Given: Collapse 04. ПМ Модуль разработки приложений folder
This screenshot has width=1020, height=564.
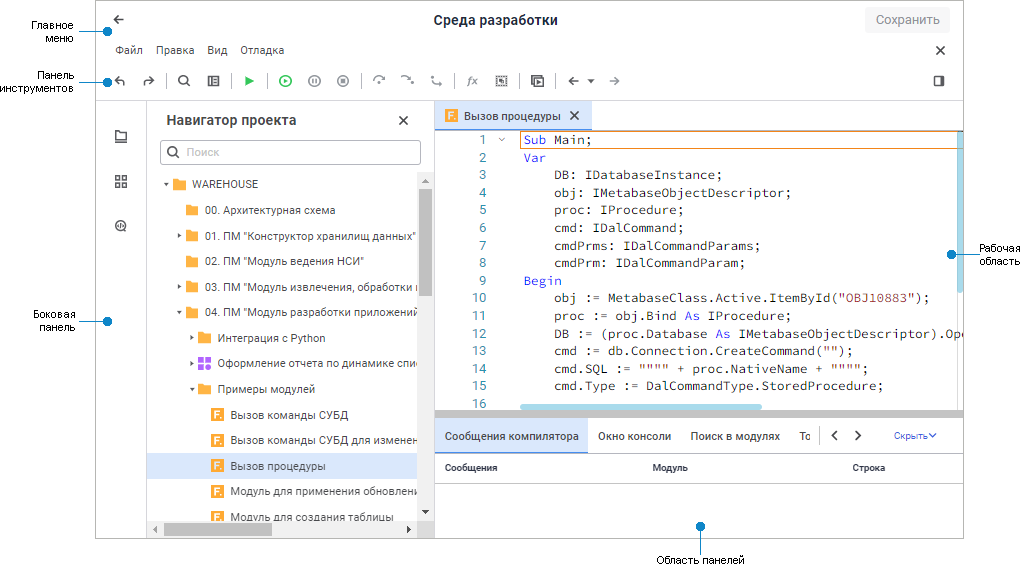Looking at the screenshot, I should click(x=179, y=312).
